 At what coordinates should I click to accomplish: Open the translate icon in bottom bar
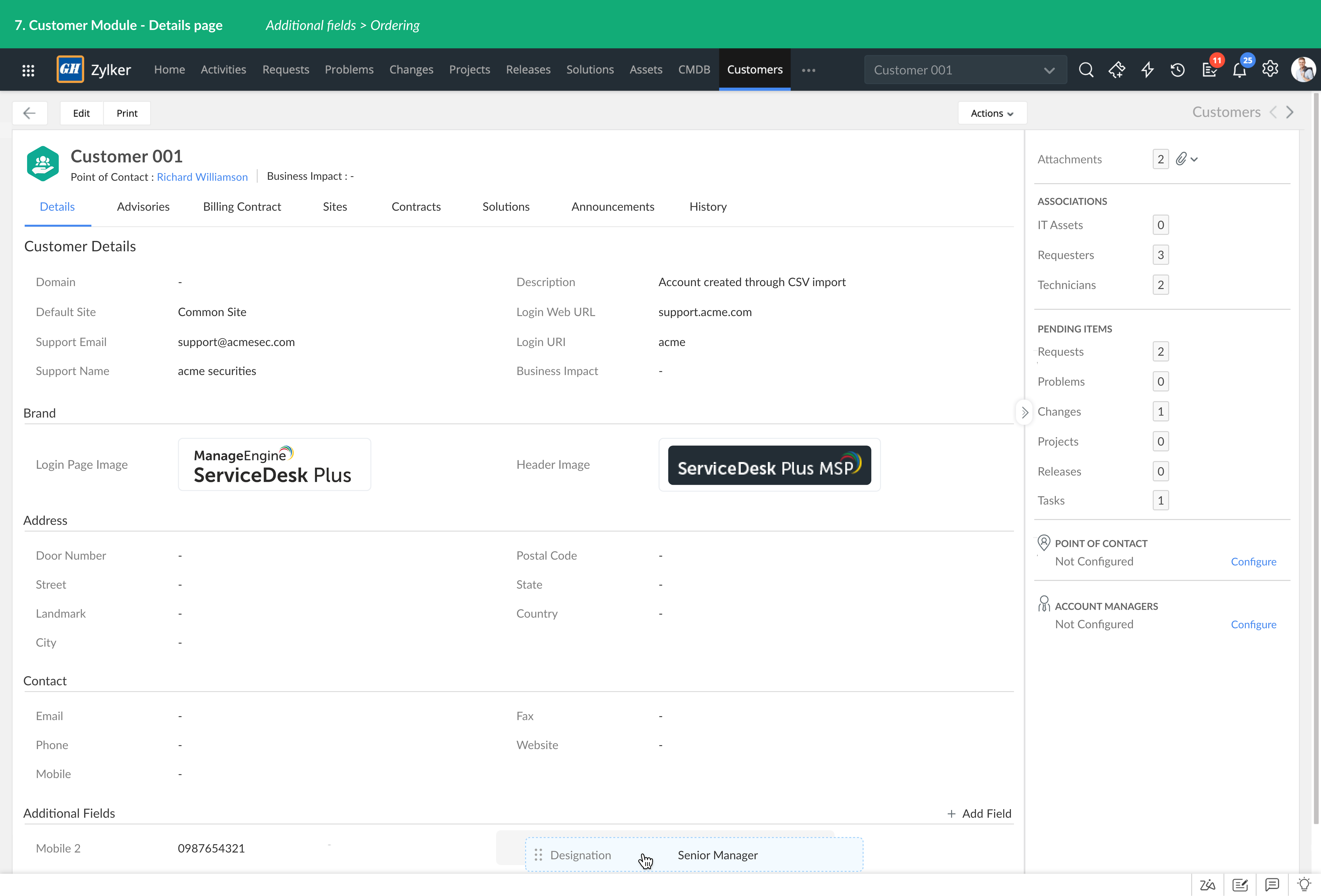point(1207,885)
